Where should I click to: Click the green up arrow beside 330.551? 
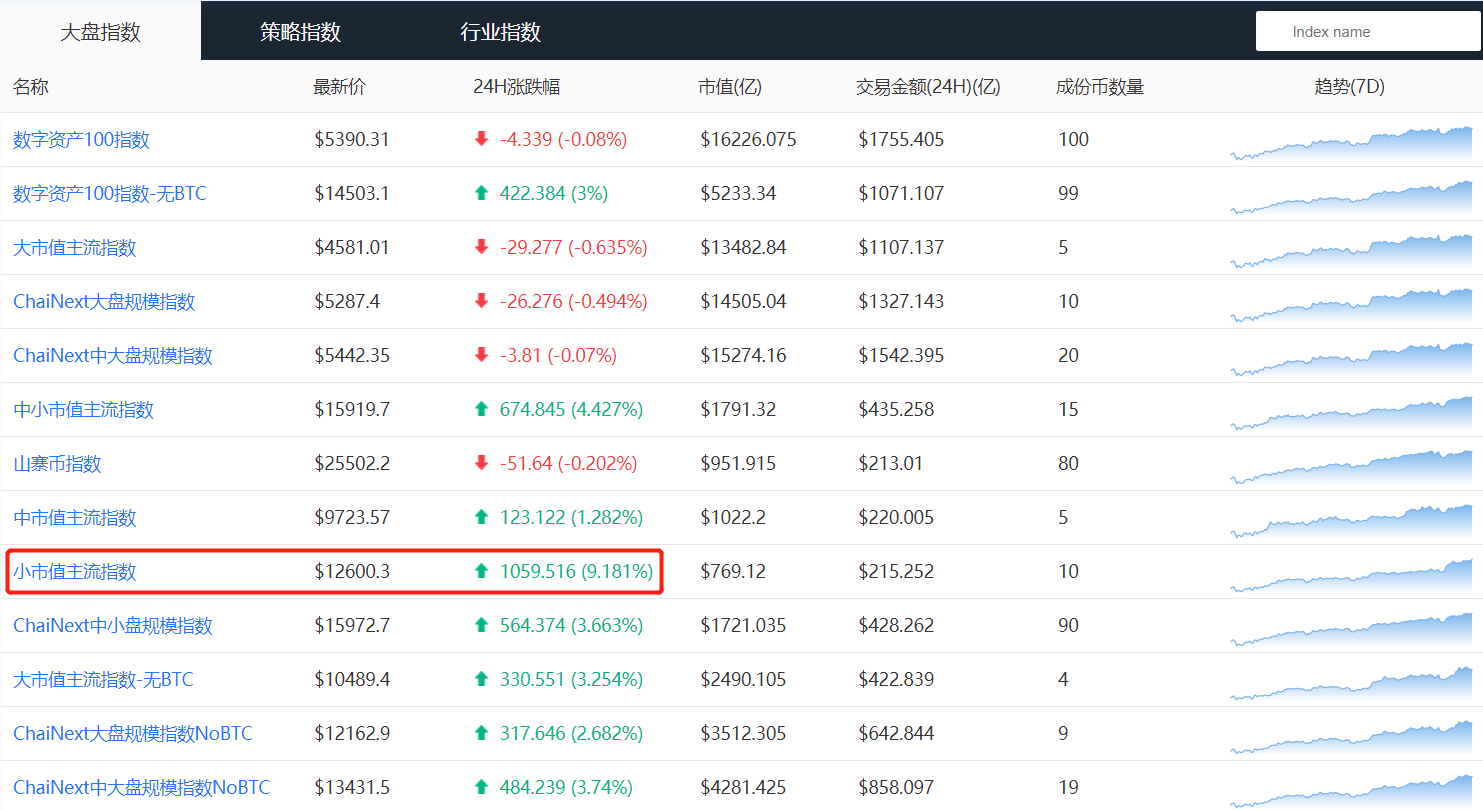(x=481, y=679)
